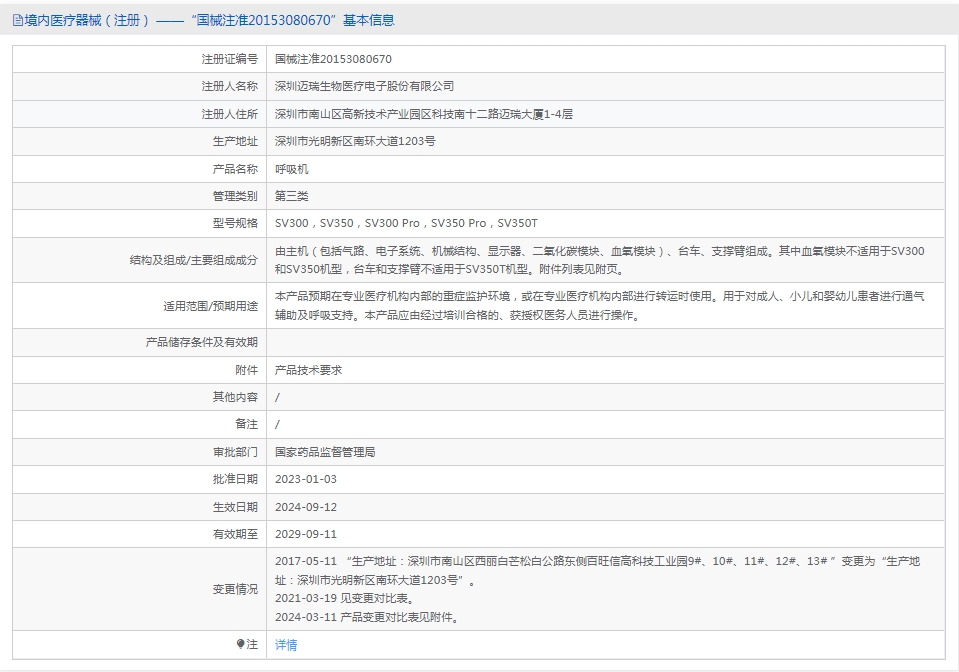Click the expiry date 2029-09-11
This screenshot has height=672, width=959.
tap(306, 534)
